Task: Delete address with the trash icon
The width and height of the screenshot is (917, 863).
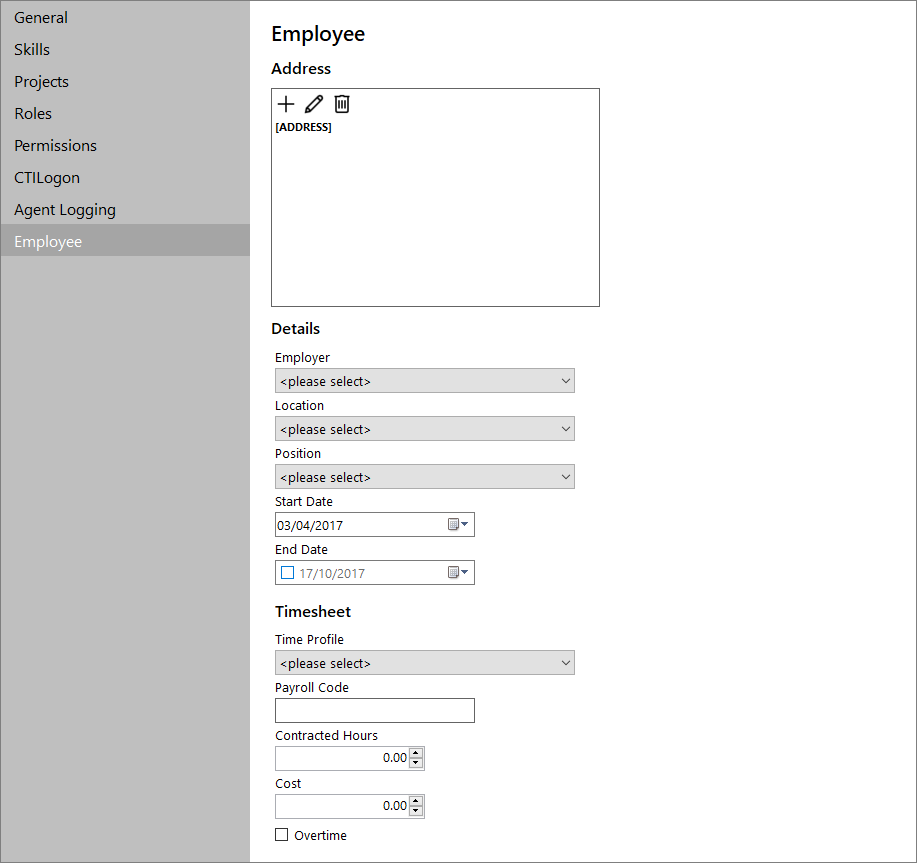Action: [342, 104]
